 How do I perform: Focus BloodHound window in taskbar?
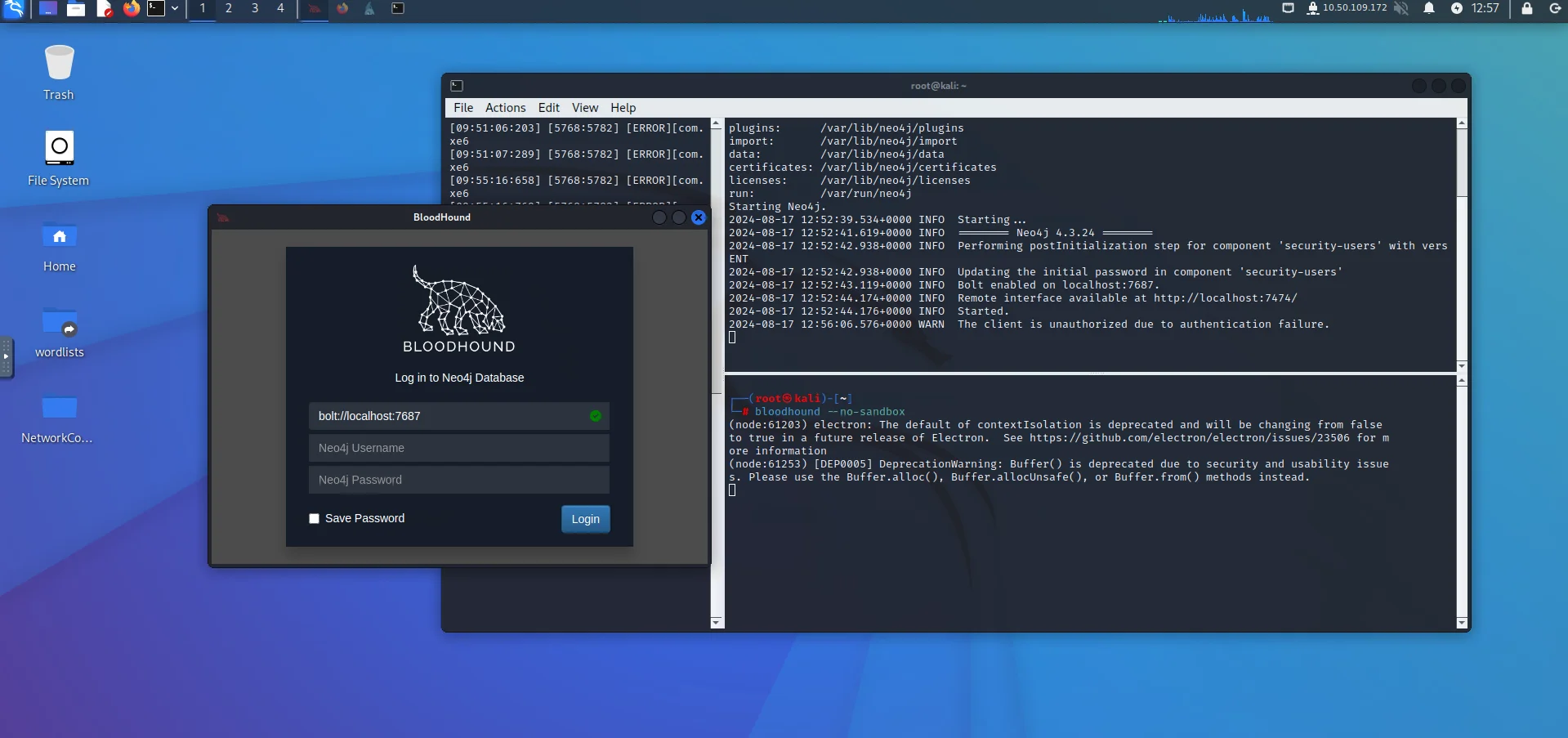coord(315,9)
